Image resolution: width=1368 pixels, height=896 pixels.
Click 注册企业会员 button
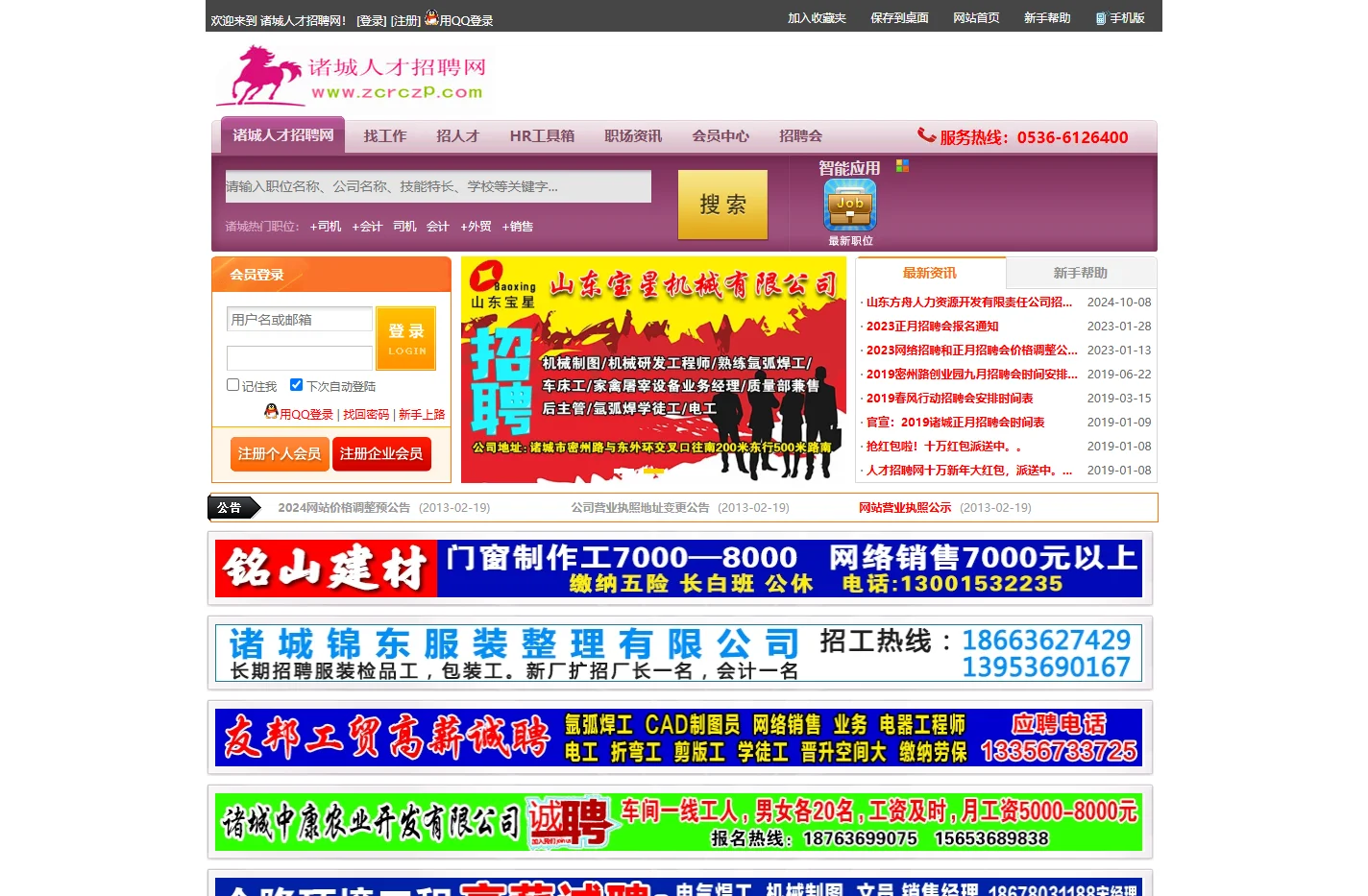[381, 453]
